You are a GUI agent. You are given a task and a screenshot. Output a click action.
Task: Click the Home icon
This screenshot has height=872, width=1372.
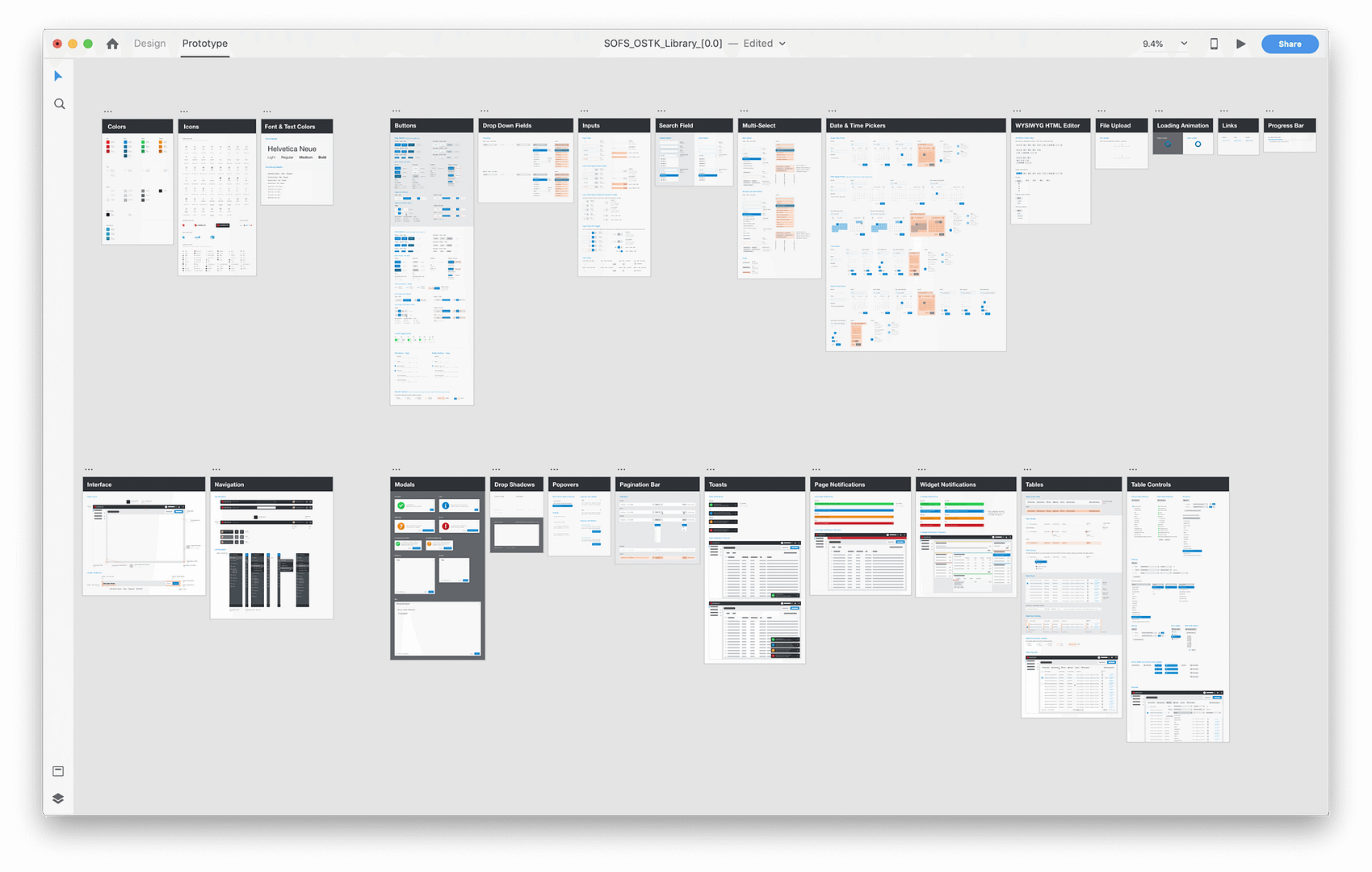pos(112,44)
